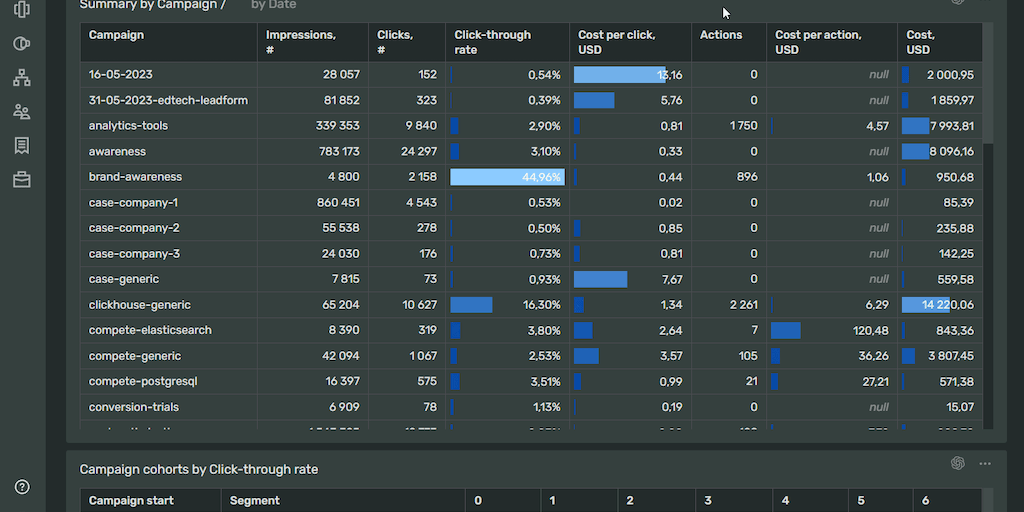Click the bookmarked document sidebar icon

tap(22, 146)
